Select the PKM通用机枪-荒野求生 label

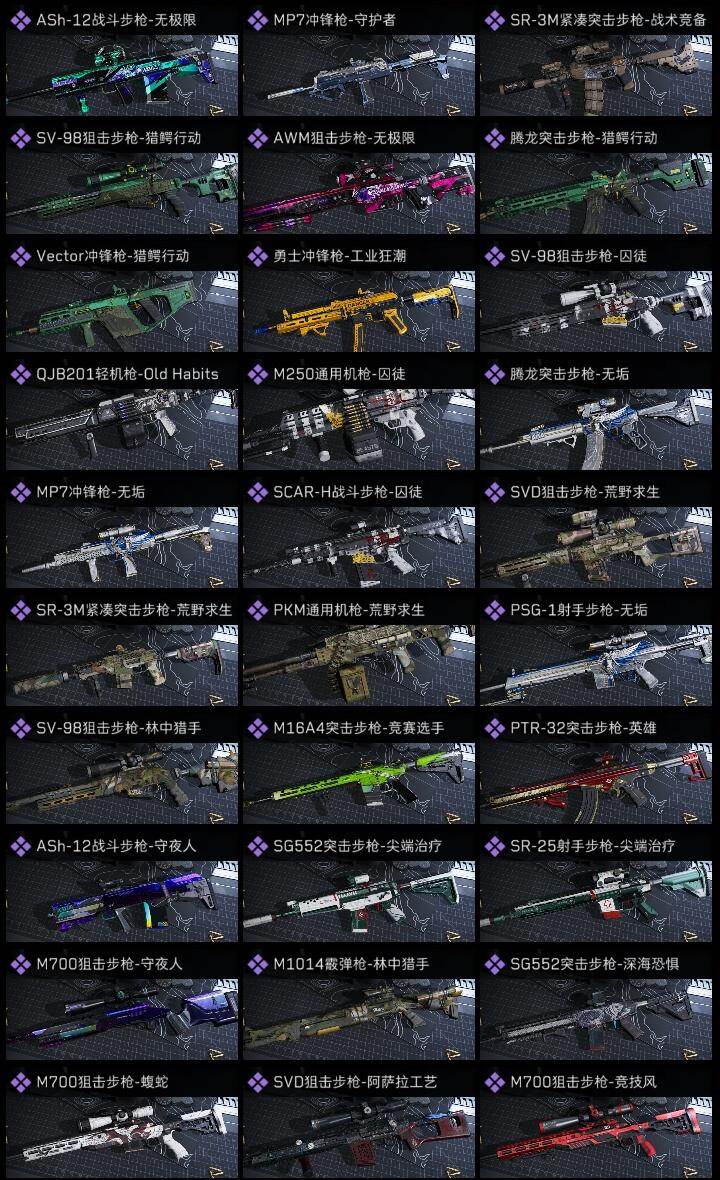pyautogui.click(x=348, y=610)
